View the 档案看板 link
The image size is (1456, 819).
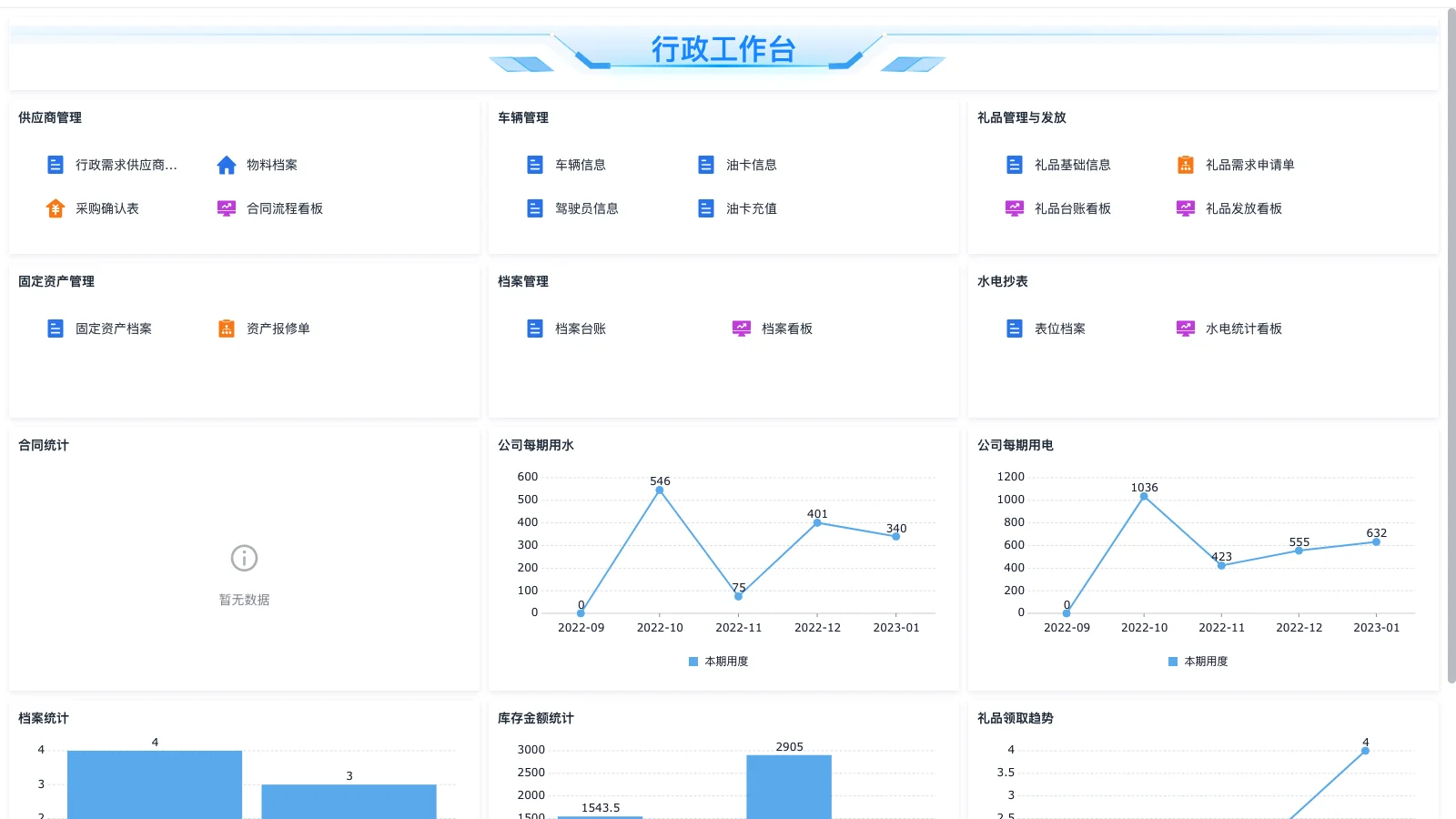coord(787,329)
